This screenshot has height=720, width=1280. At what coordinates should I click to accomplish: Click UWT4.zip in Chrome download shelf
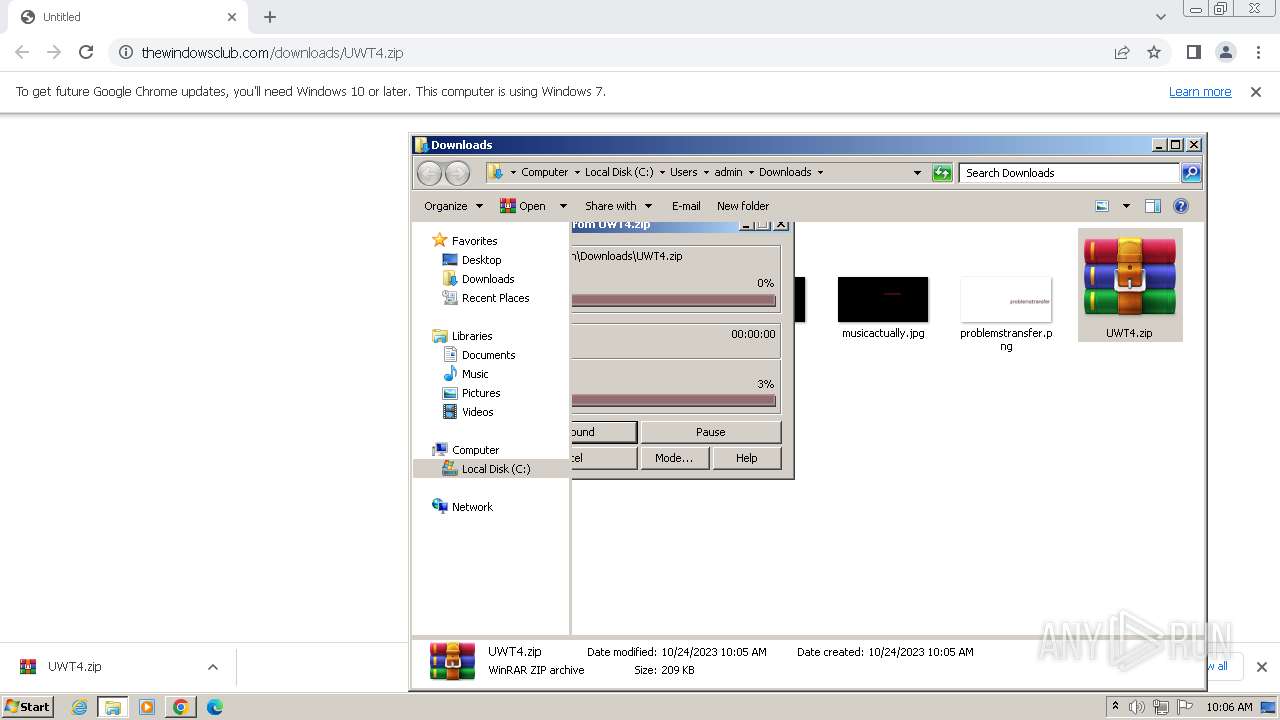click(x=74, y=667)
